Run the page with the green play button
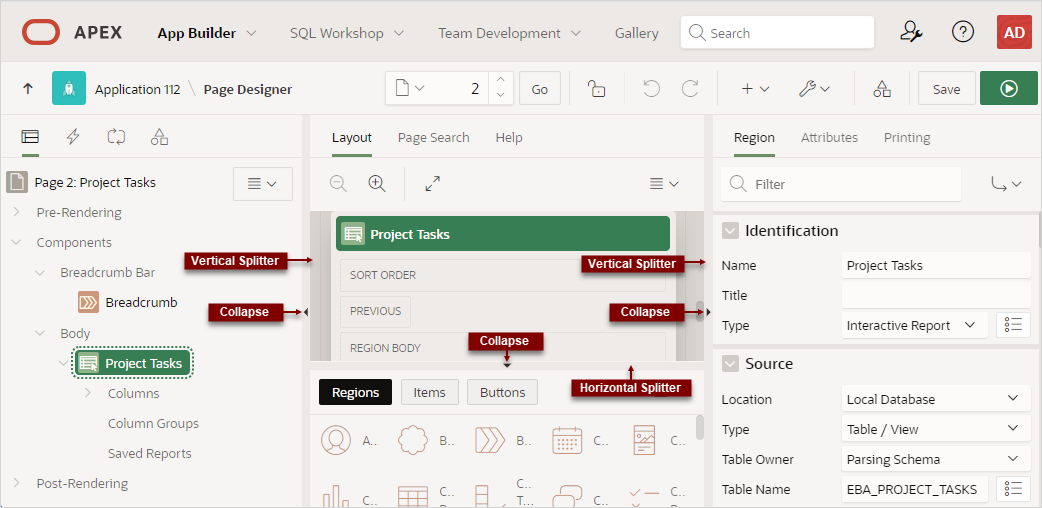Viewport: 1042px width, 508px height. click(x=1008, y=88)
